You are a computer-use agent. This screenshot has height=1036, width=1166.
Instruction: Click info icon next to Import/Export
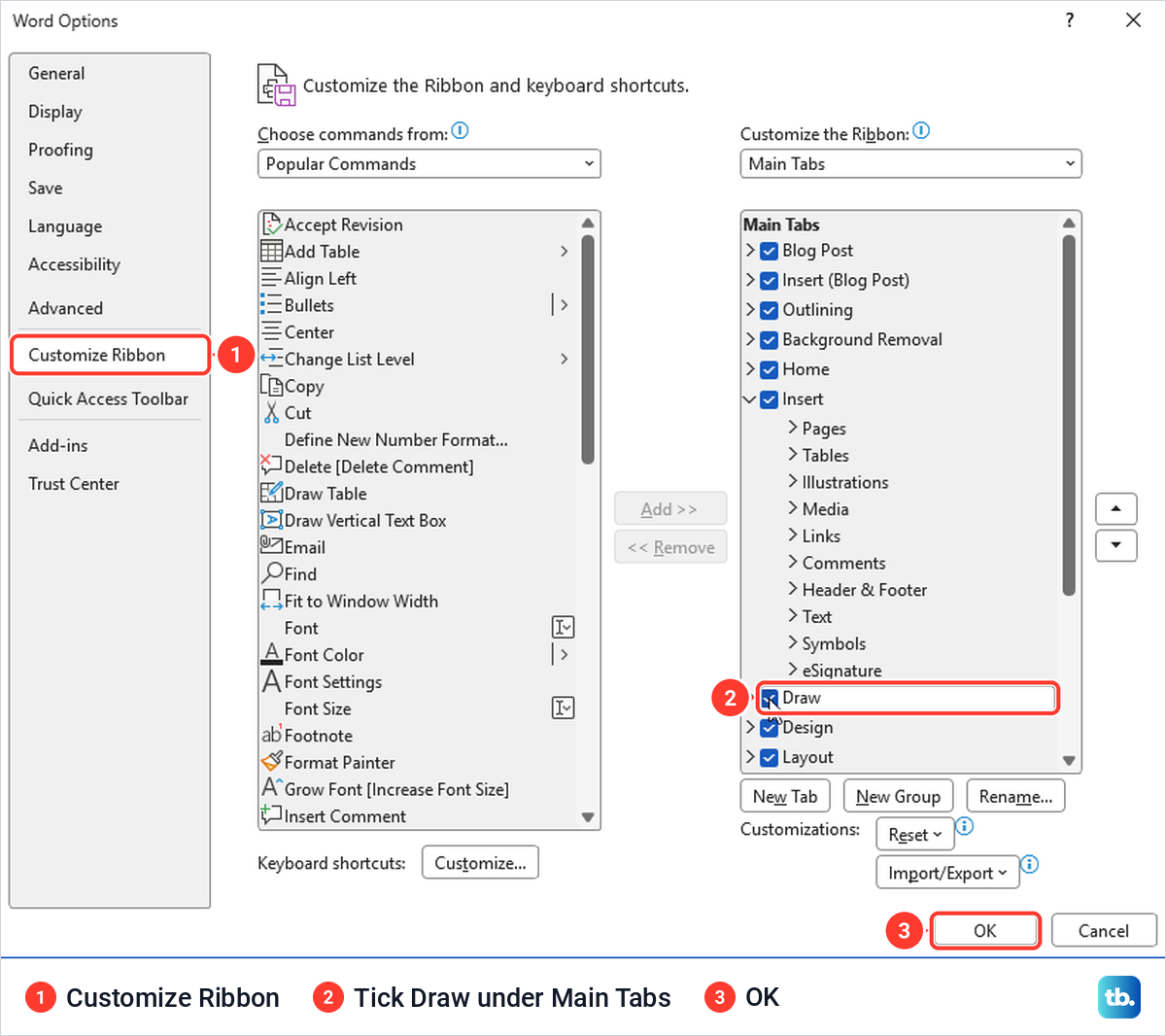(1030, 863)
